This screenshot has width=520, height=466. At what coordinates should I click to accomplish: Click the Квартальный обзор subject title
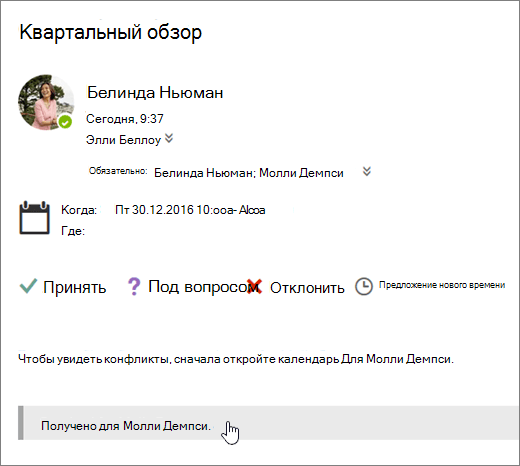[111, 33]
